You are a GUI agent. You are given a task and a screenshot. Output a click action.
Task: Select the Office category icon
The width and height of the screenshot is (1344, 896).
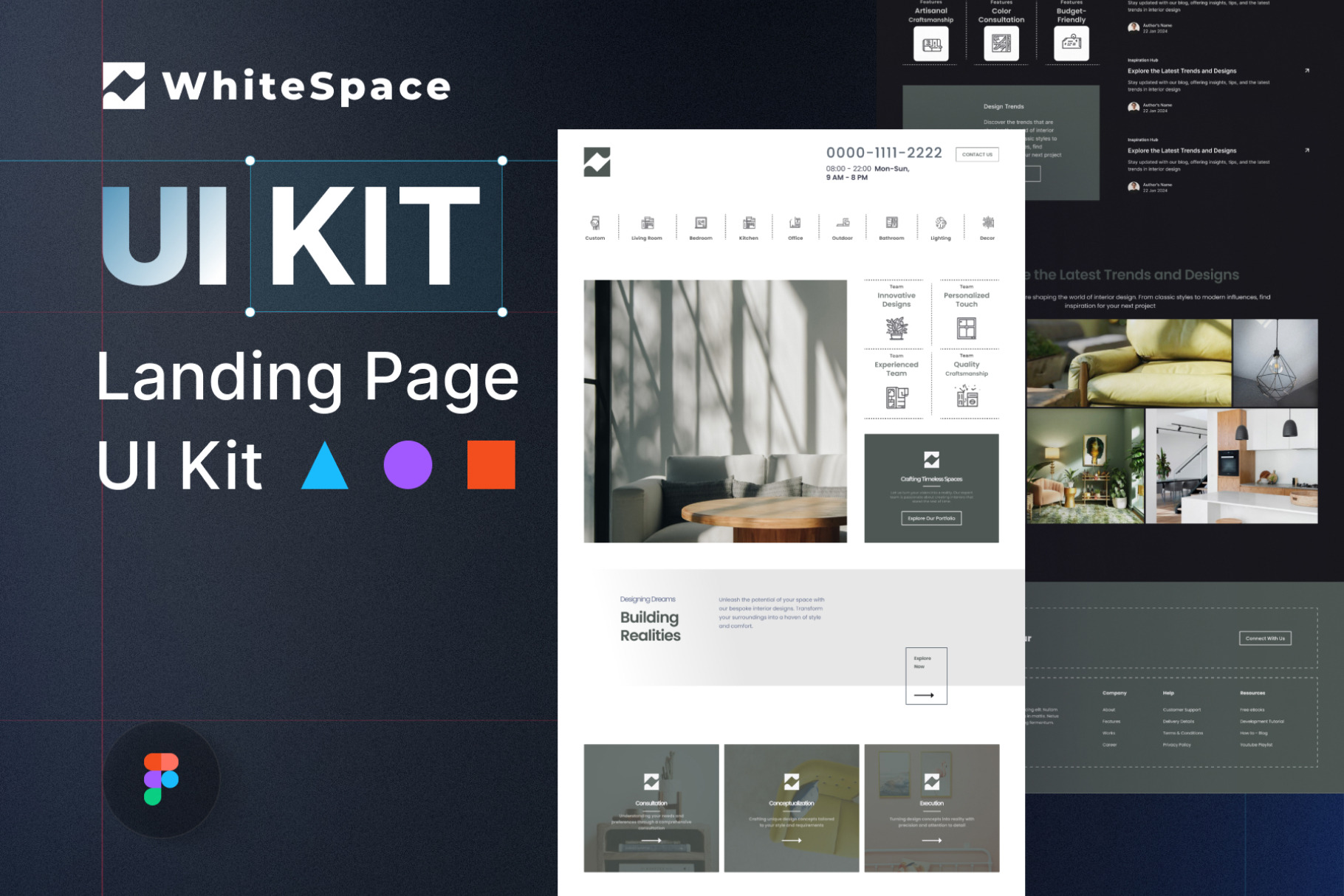point(795,224)
